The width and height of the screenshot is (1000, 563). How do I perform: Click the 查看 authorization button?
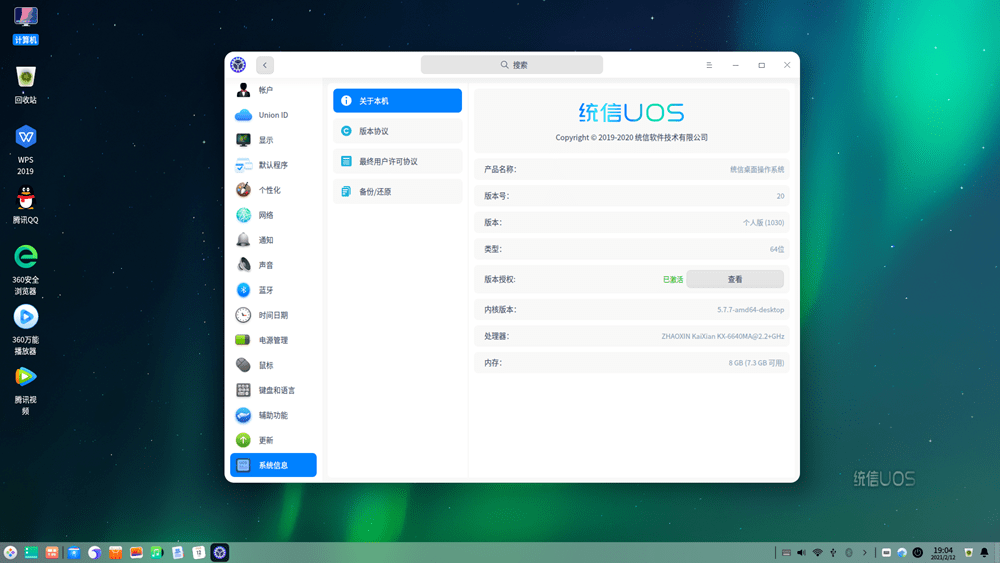pos(735,279)
